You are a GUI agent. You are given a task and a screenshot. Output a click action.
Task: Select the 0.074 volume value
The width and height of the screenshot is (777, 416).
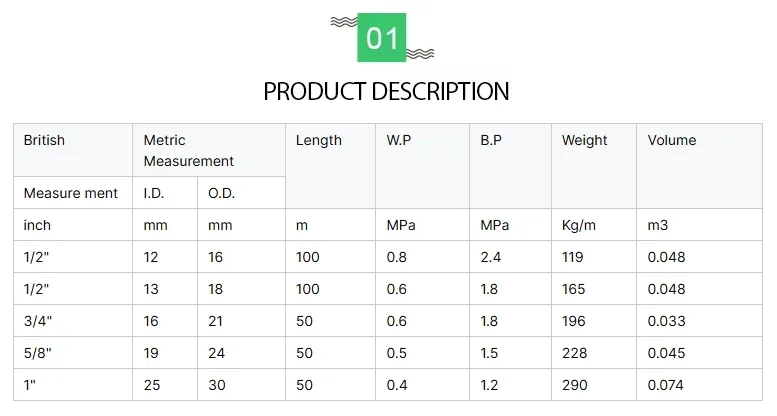click(667, 385)
